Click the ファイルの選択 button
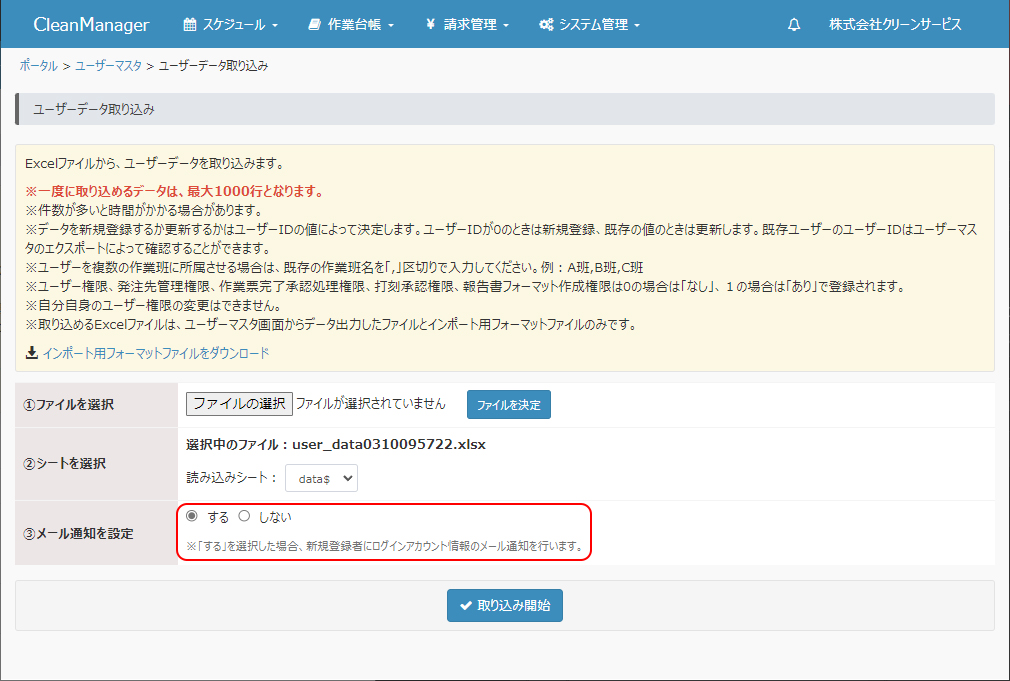 click(239, 404)
